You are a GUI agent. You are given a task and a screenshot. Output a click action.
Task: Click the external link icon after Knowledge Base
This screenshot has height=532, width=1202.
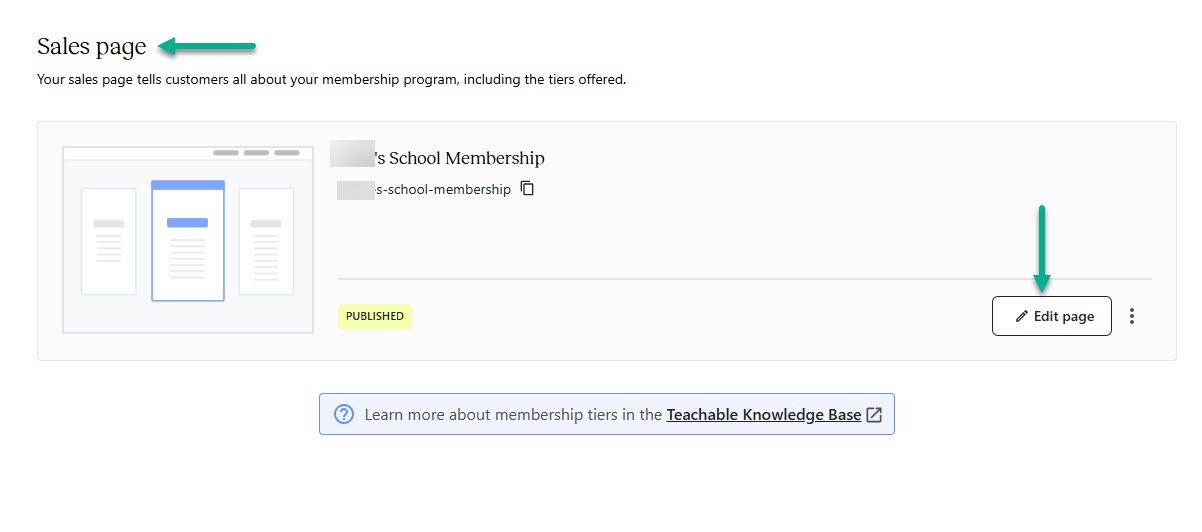pos(874,414)
